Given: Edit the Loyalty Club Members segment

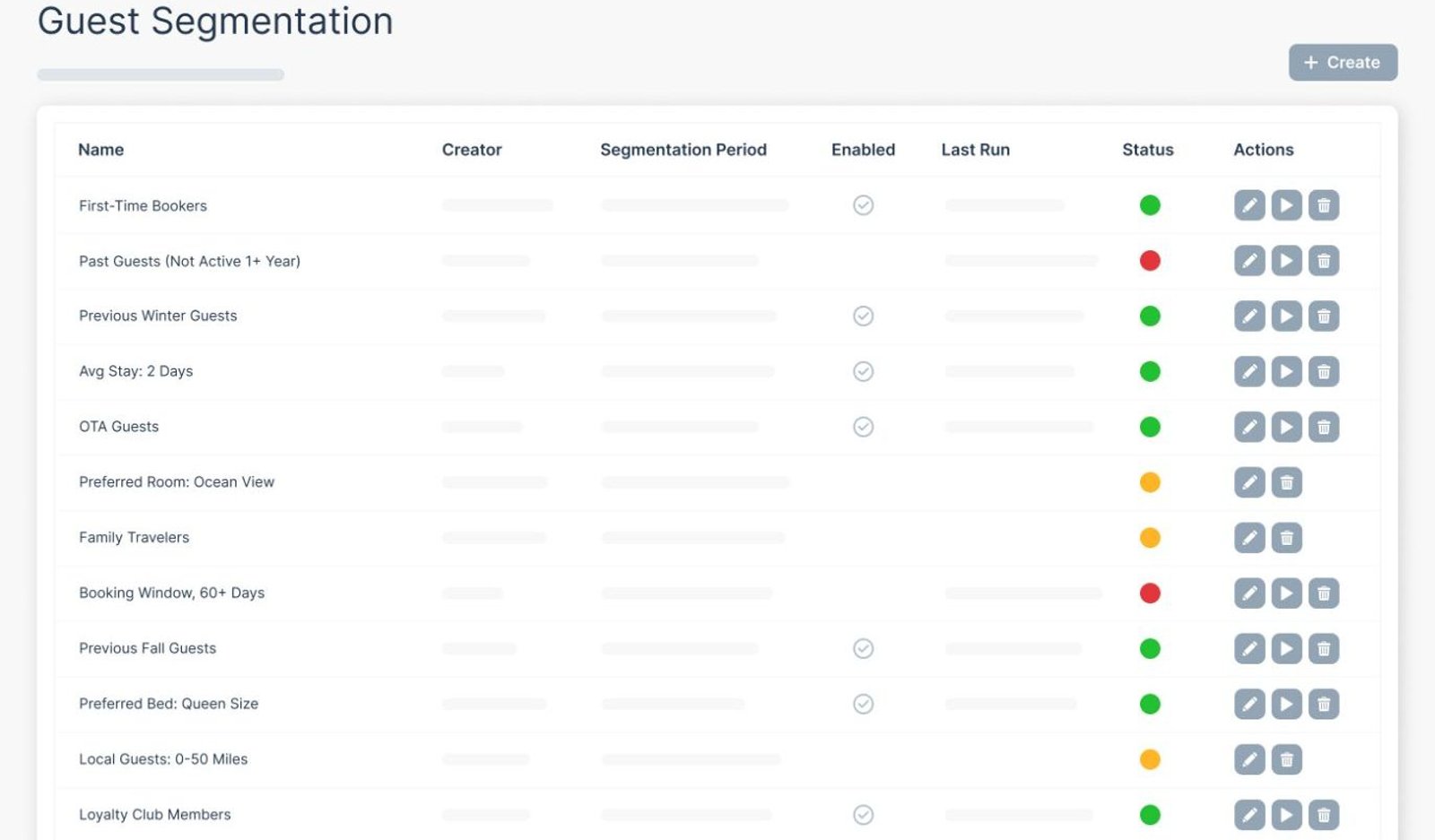Looking at the screenshot, I should coord(1249,815).
